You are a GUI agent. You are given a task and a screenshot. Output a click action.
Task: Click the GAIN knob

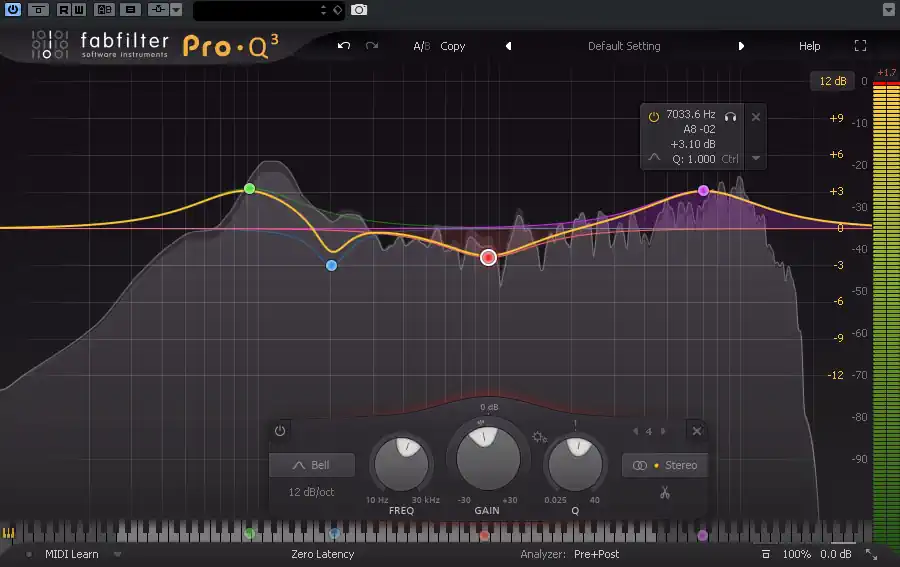487,457
